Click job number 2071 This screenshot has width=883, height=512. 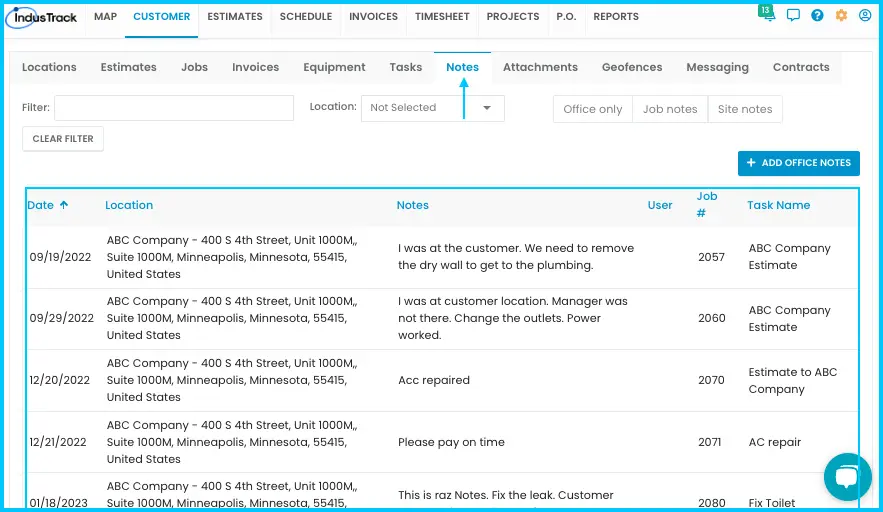point(710,442)
